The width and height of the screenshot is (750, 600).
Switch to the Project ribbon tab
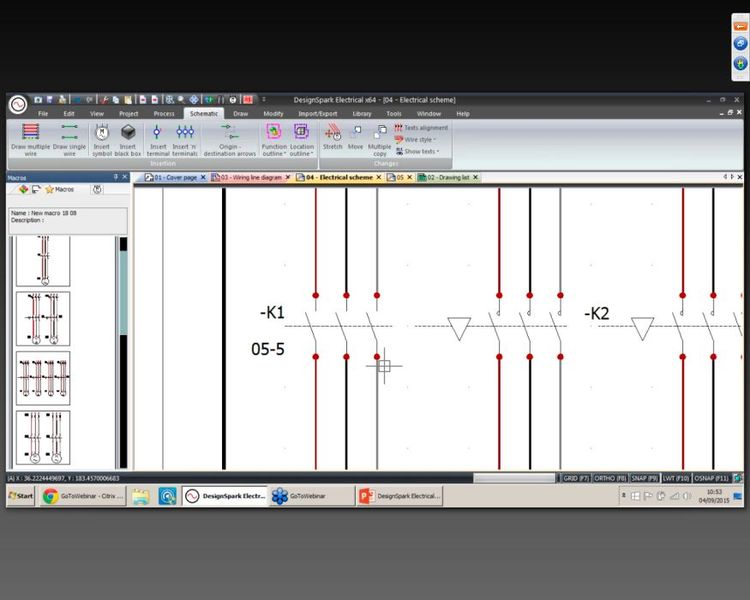point(129,114)
